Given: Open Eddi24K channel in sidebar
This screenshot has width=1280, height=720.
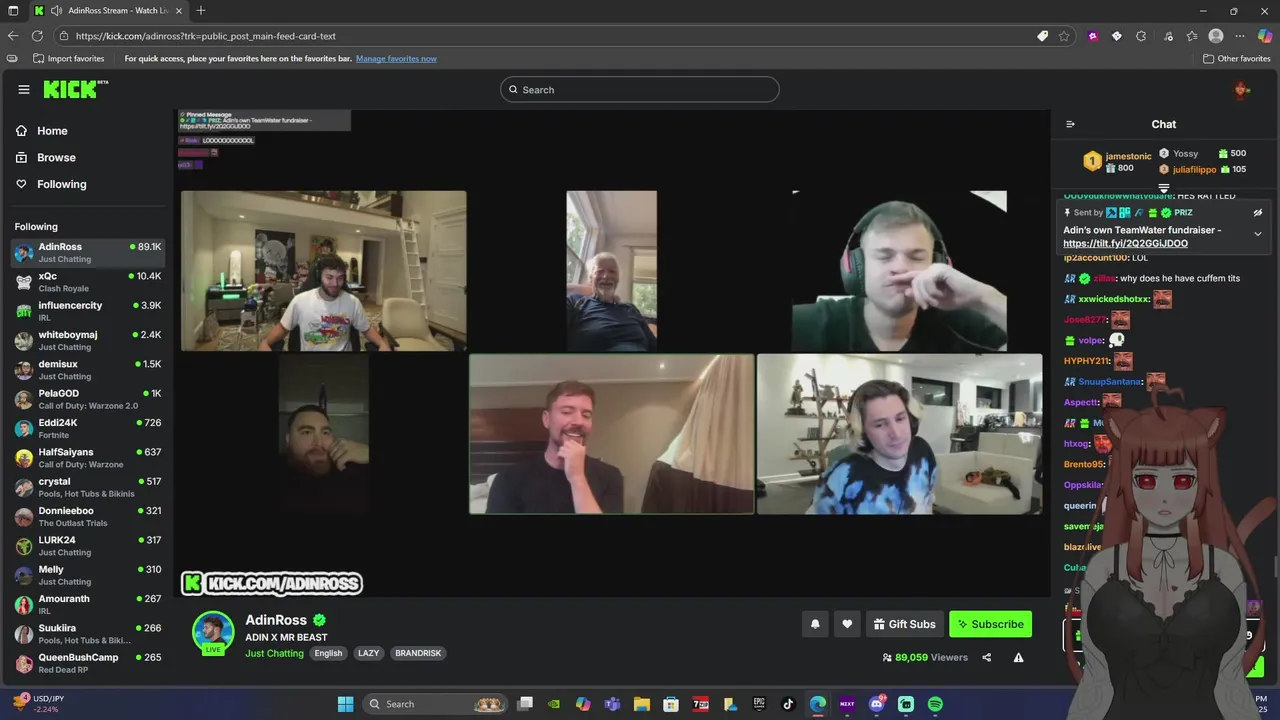Looking at the screenshot, I should [x=87, y=428].
